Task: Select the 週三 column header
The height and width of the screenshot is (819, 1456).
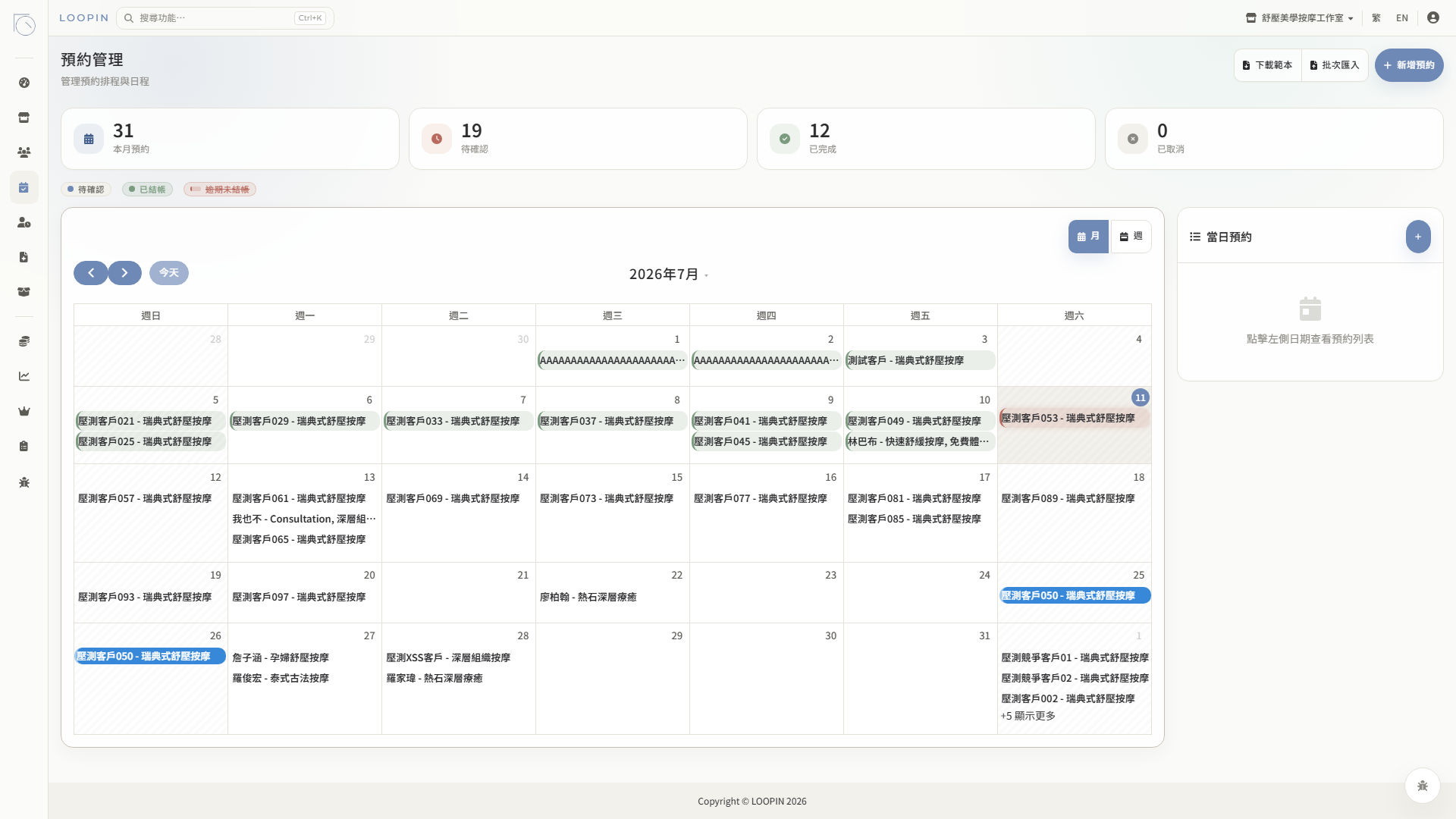Action: [612, 315]
